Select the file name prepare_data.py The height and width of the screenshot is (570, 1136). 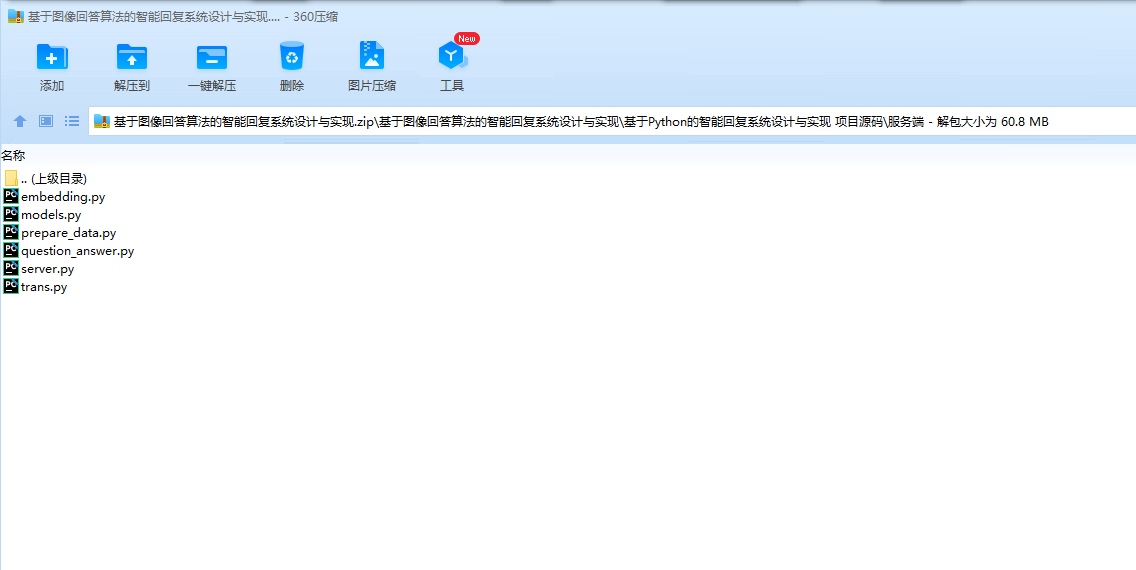point(69,233)
